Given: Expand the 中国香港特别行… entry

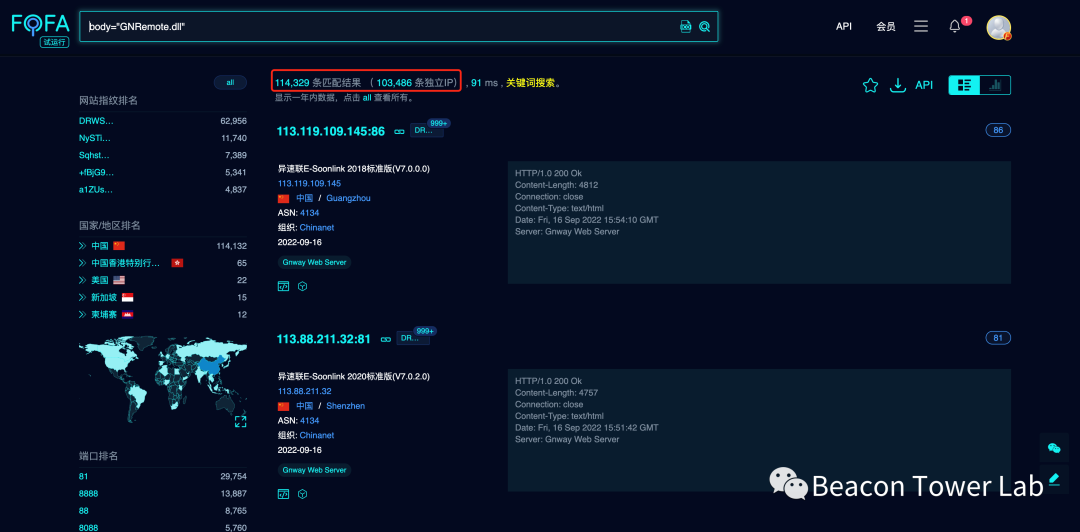Looking at the screenshot, I should coord(83,263).
